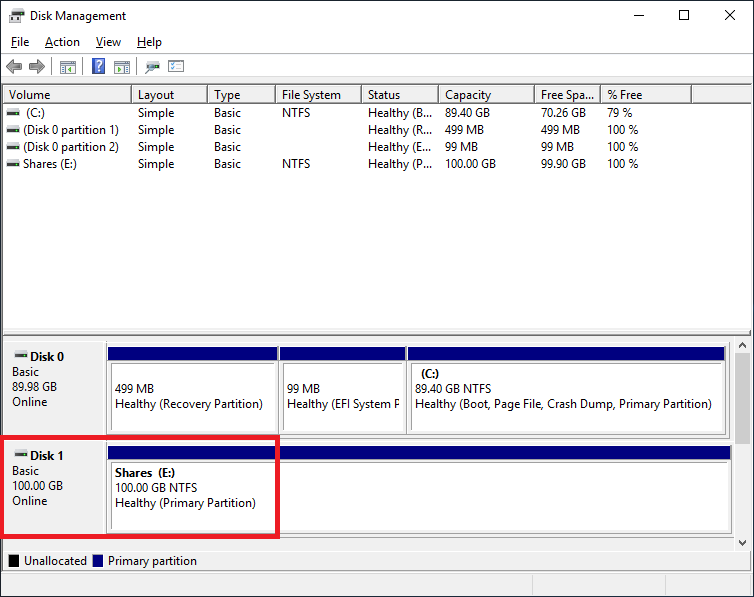Click the scroll down arrow in disk pane

(743, 542)
